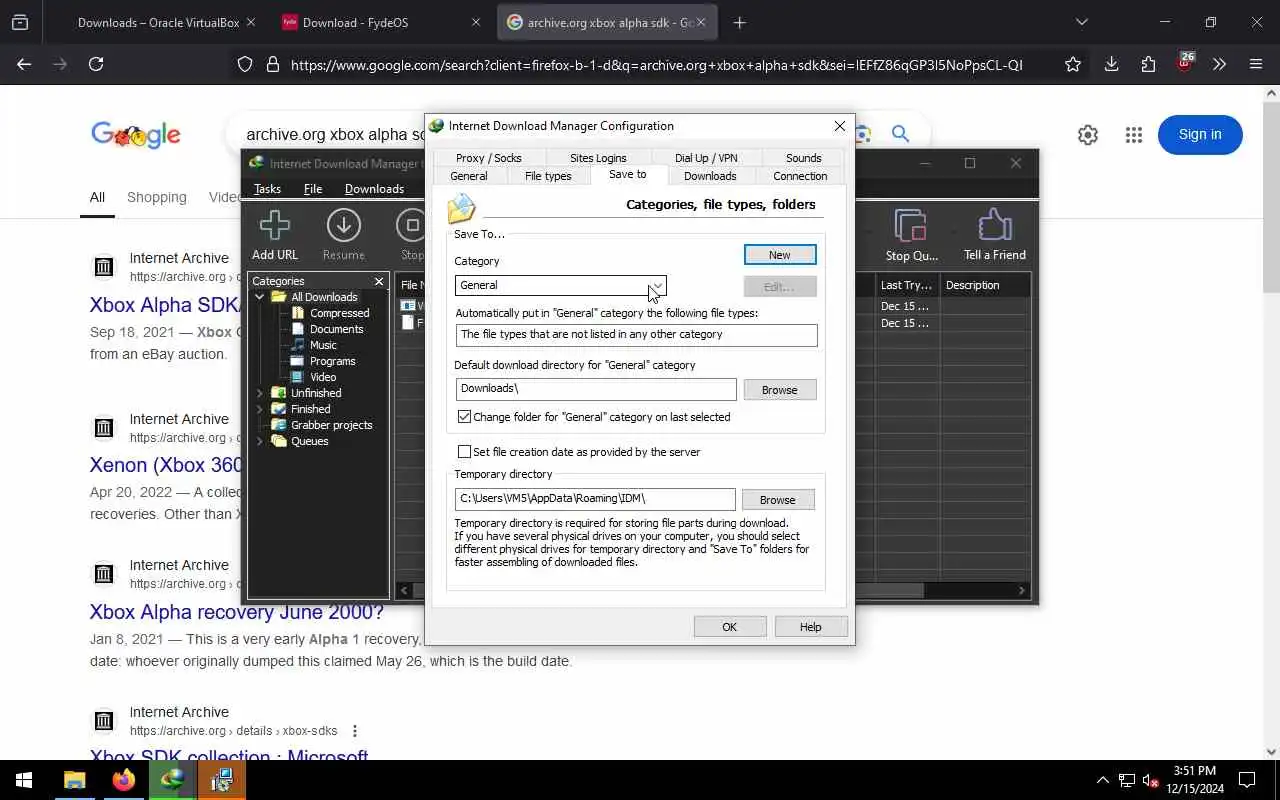This screenshot has height=800, width=1280.
Task: Open File Explorer from the taskbar
Action: click(74, 780)
